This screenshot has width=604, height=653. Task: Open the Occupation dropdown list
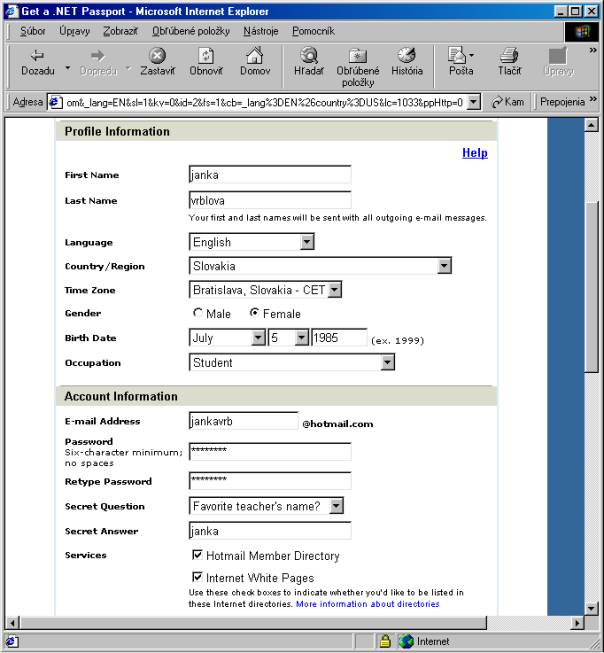point(388,363)
